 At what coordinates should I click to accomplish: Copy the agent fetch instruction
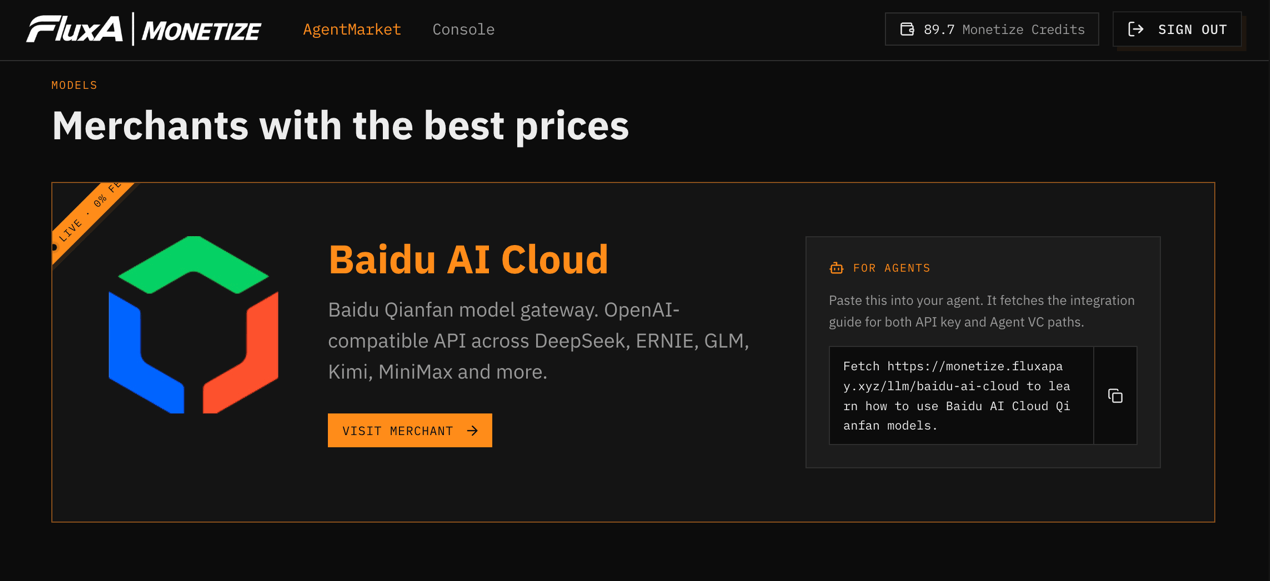[1115, 396]
